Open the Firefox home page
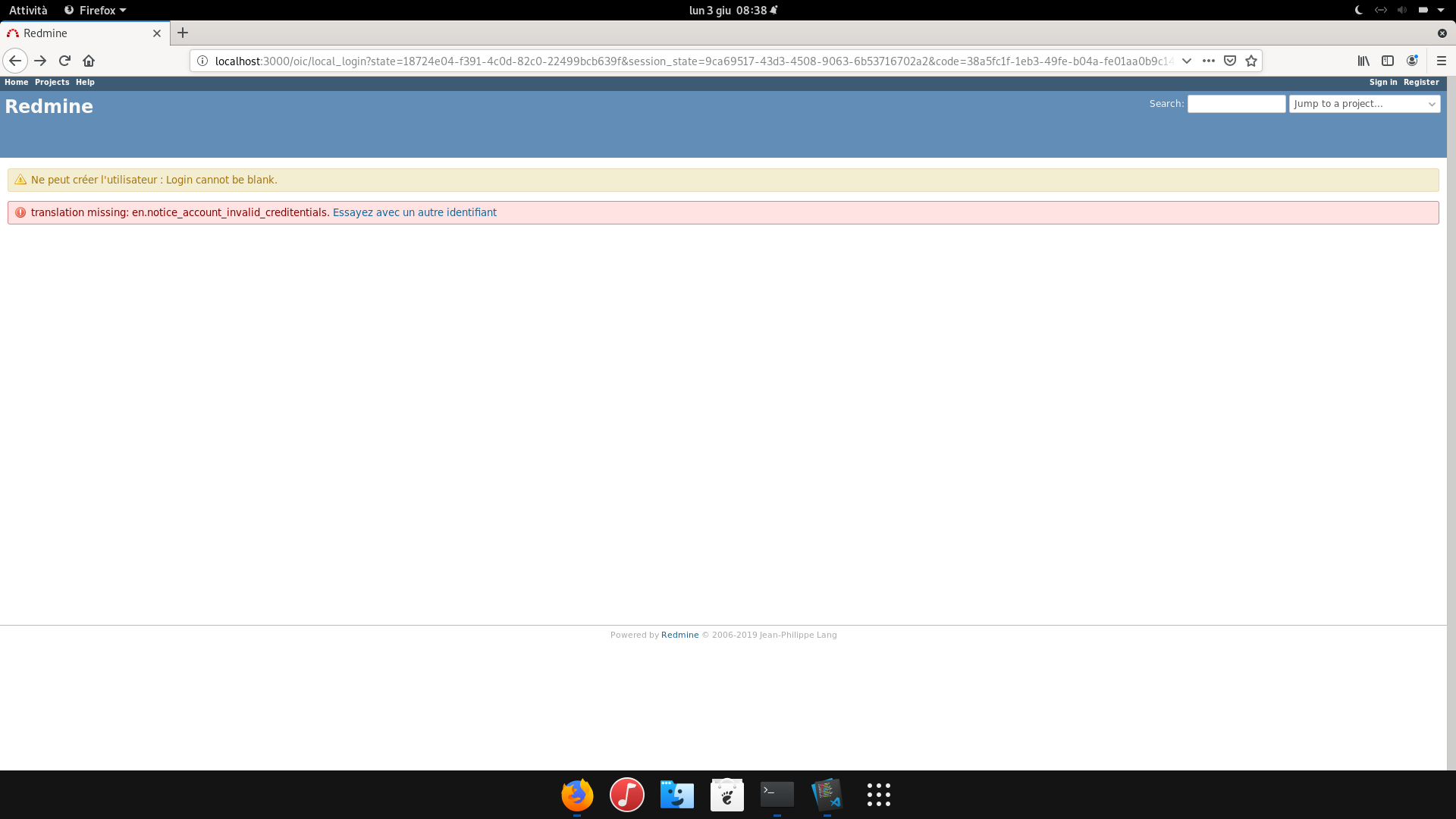Screen dimensions: 1456x819 89,61
